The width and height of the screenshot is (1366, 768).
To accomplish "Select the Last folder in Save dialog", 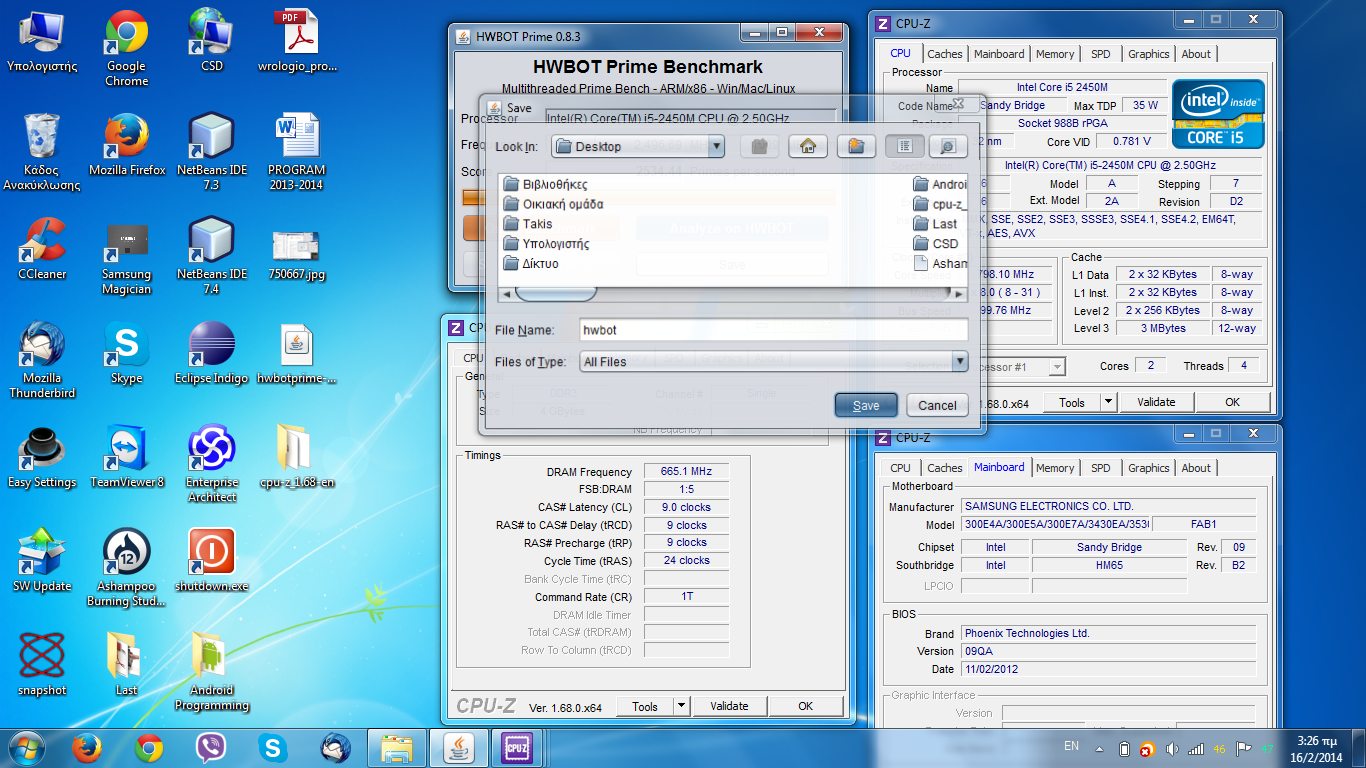I will [935, 224].
